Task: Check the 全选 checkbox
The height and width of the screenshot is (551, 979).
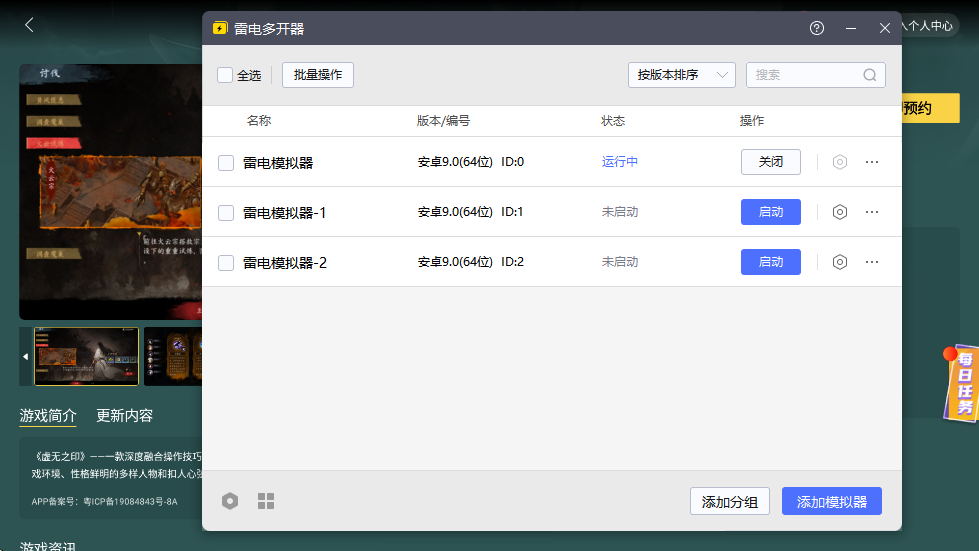Action: pyautogui.click(x=225, y=75)
